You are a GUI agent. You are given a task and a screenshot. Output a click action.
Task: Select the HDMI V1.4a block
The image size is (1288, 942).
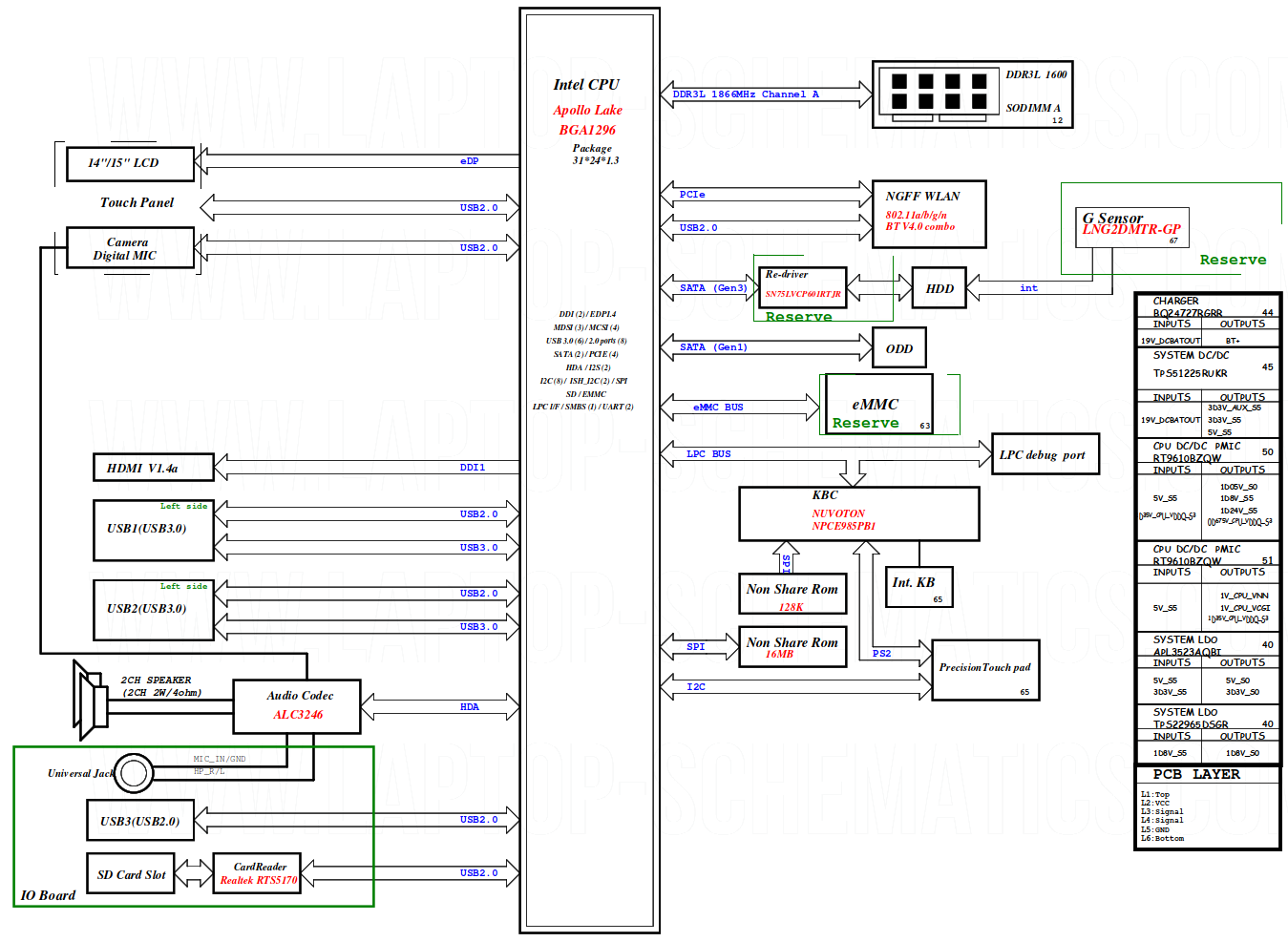click(154, 468)
